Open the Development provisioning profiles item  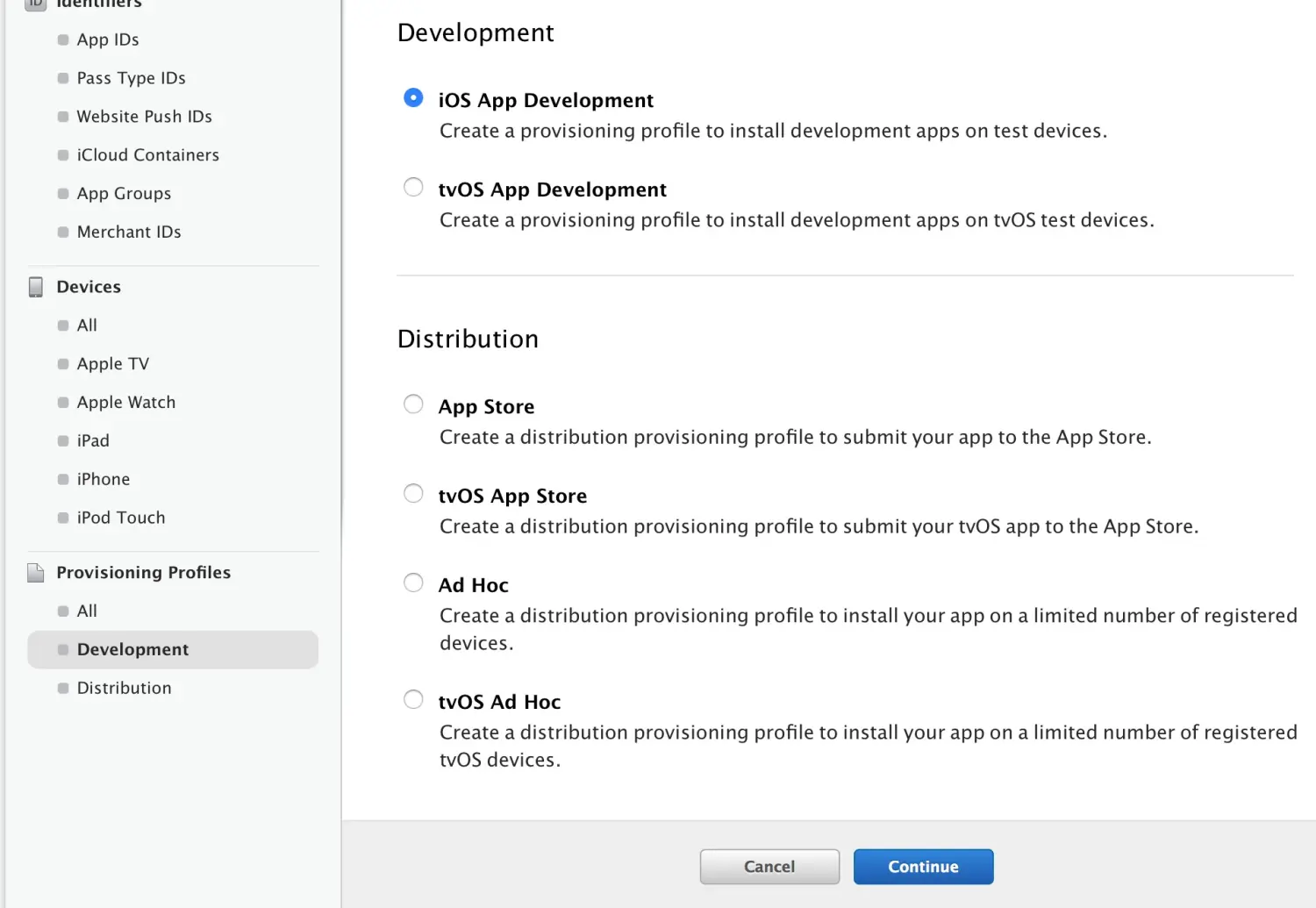click(132, 650)
